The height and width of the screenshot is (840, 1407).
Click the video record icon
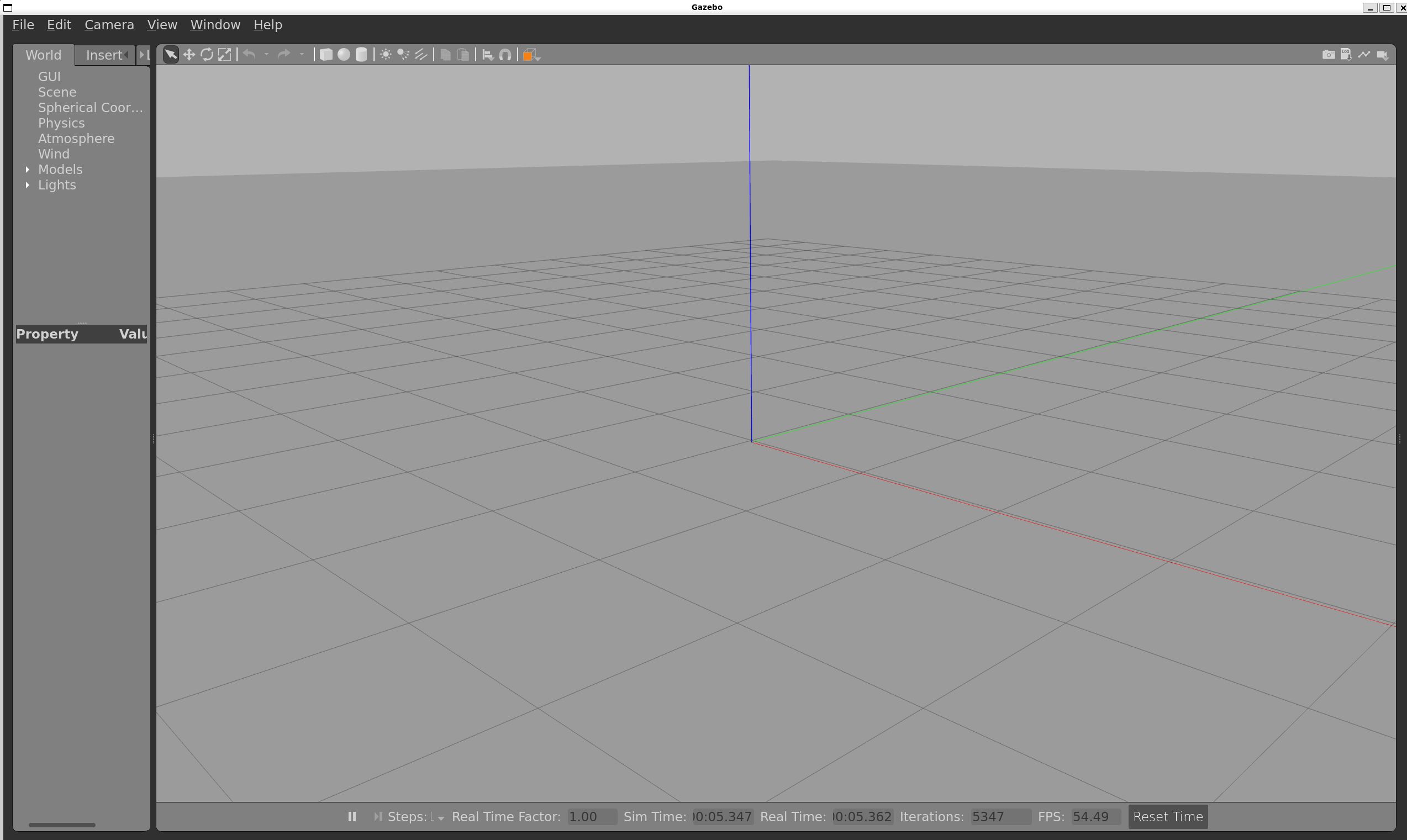pos(1382,55)
